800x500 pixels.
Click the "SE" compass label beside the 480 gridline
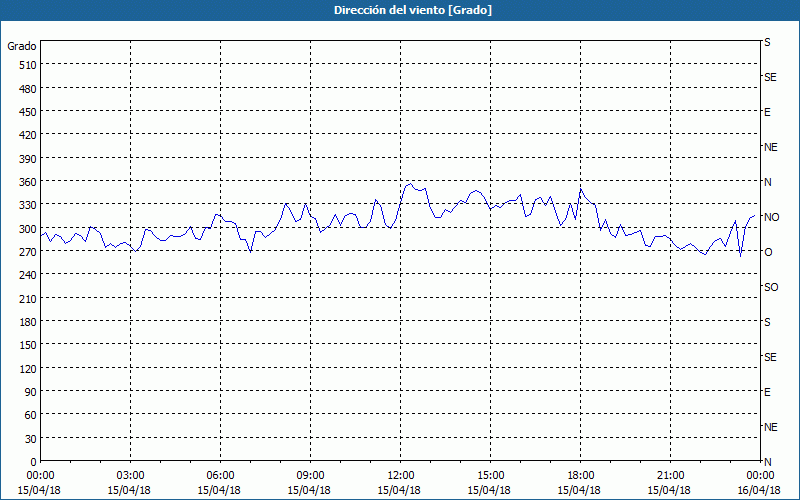click(x=770, y=77)
